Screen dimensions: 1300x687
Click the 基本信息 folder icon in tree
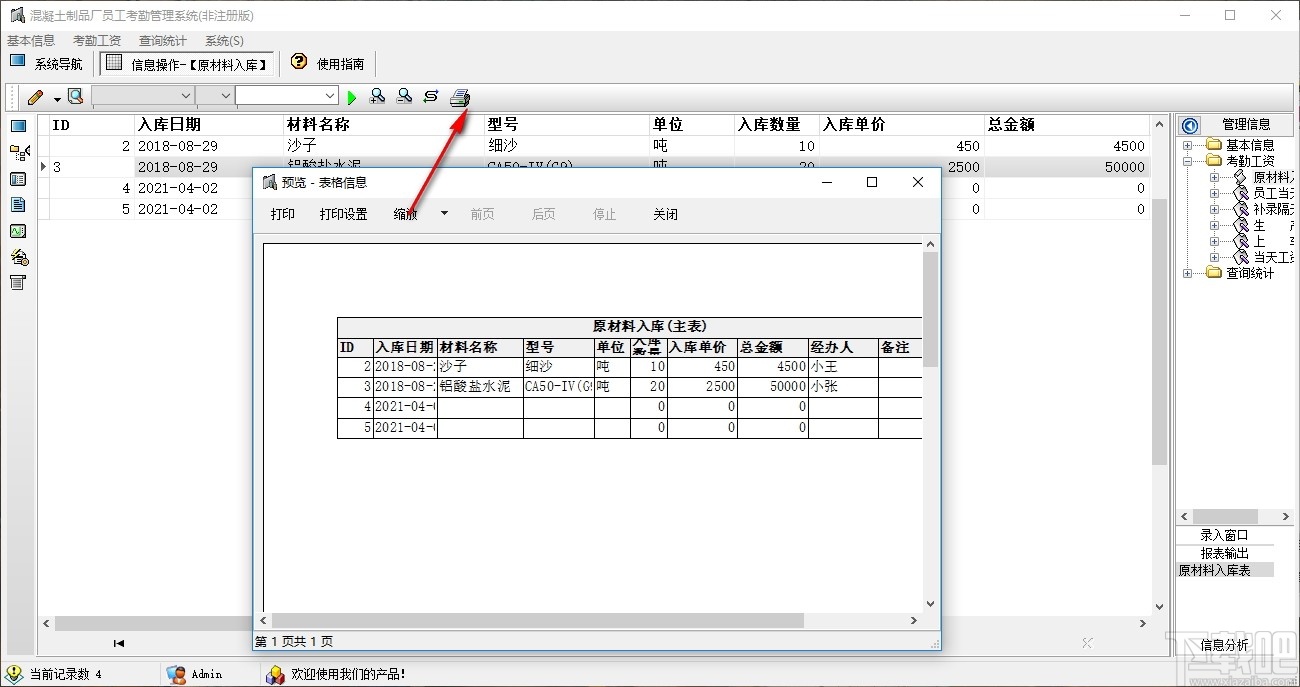pos(1214,145)
